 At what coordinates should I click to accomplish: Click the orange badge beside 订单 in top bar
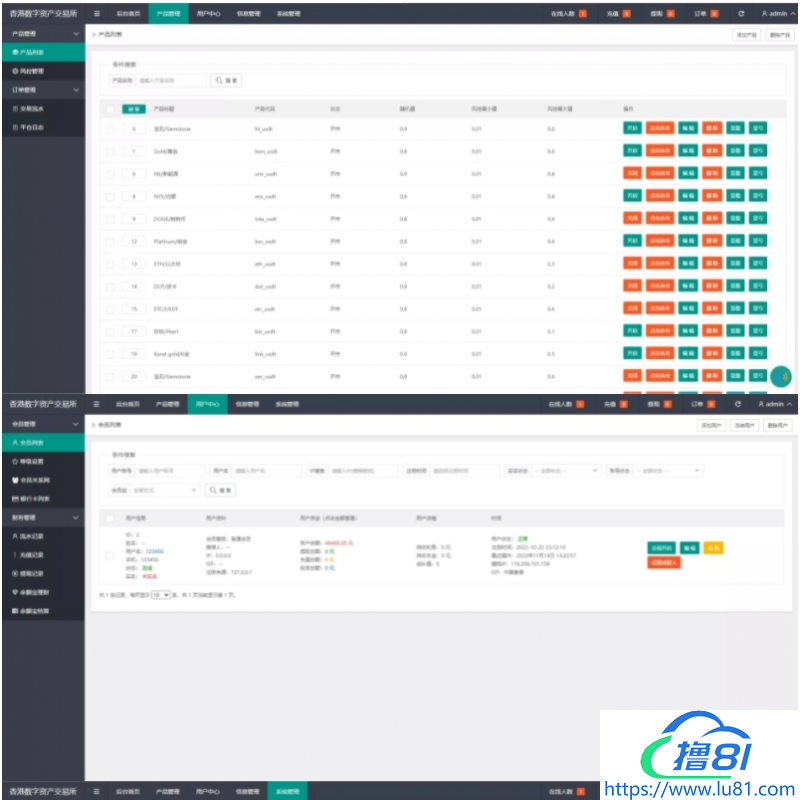point(713,14)
